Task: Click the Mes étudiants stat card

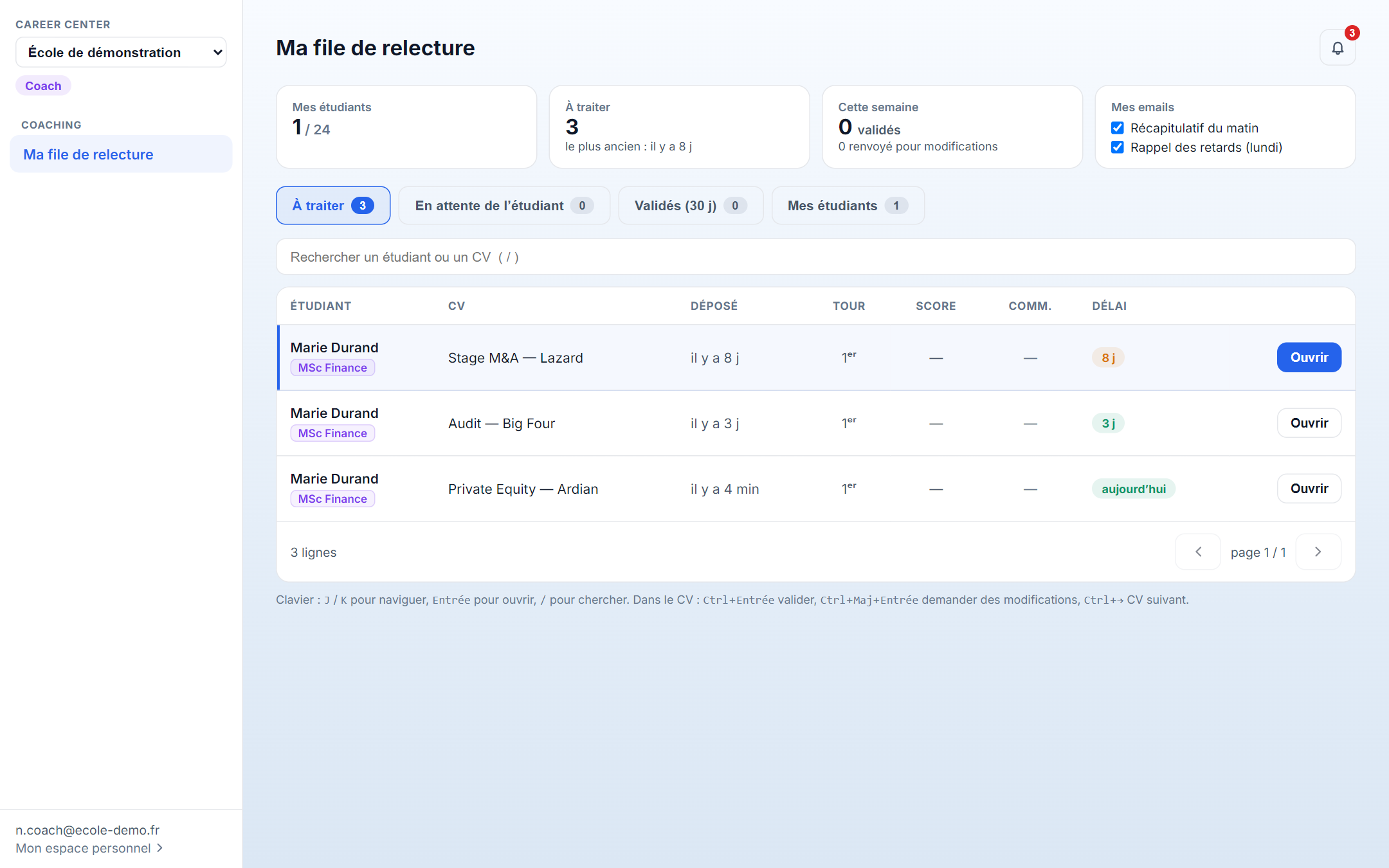Action: coord(406,127)
